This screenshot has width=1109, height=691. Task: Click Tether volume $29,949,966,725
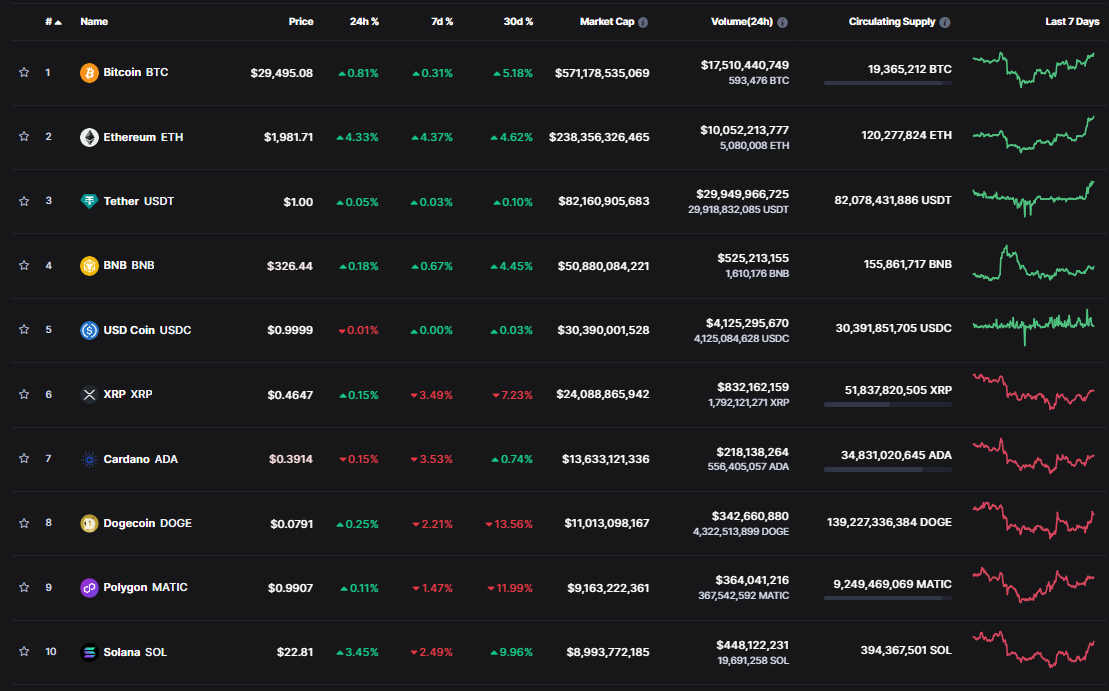pyautogui.click(x=742, y=194)
